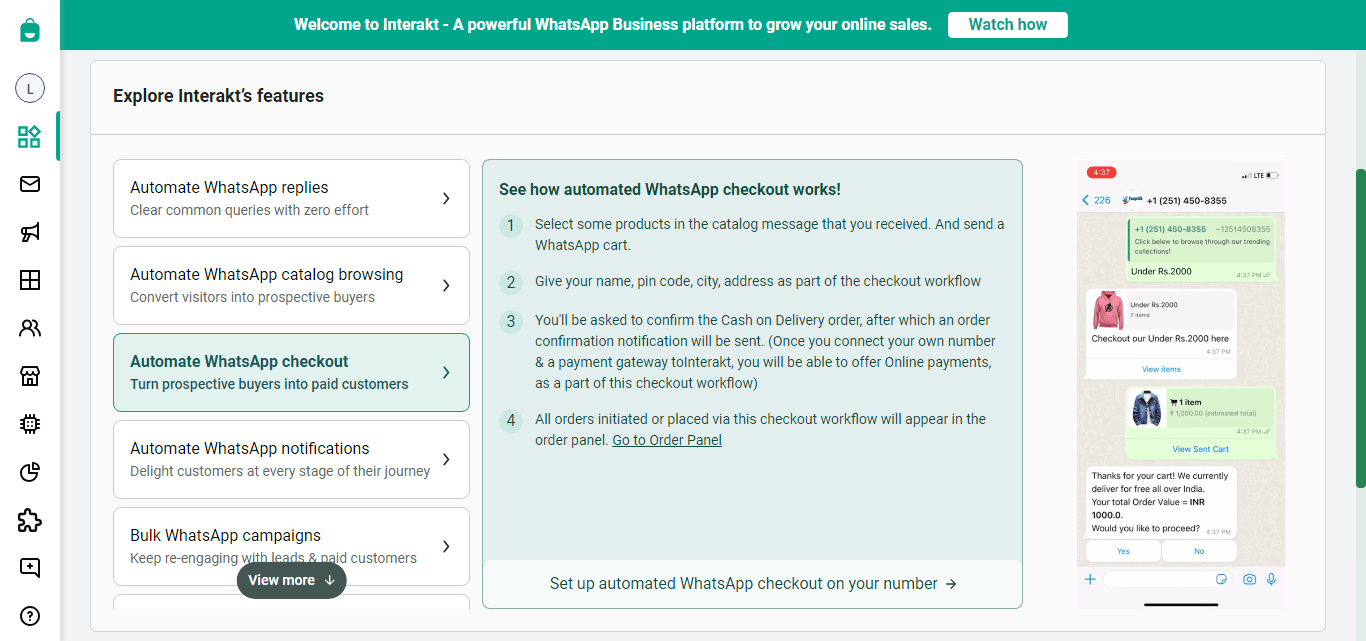
Task: Expand the Automate WhatsApp replies card
Action: (291, 198)
